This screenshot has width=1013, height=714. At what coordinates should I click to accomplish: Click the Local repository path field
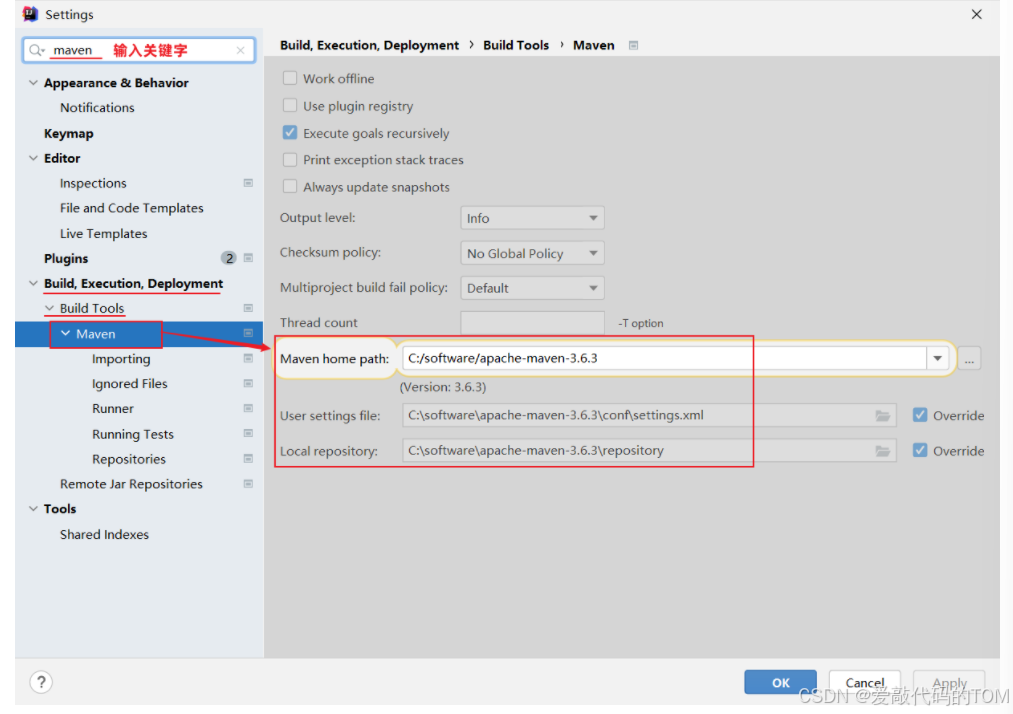tap(649, 450)
